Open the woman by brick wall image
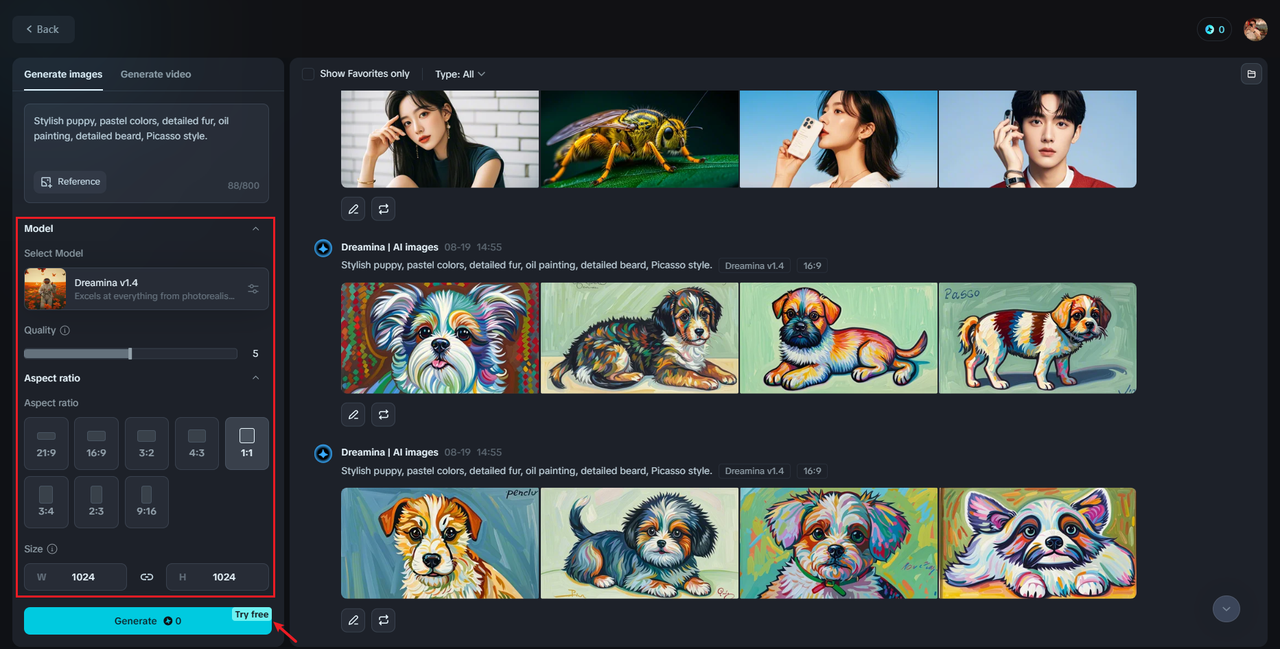The height and width of the screenshot is (649, 1280). click(440, 139)
